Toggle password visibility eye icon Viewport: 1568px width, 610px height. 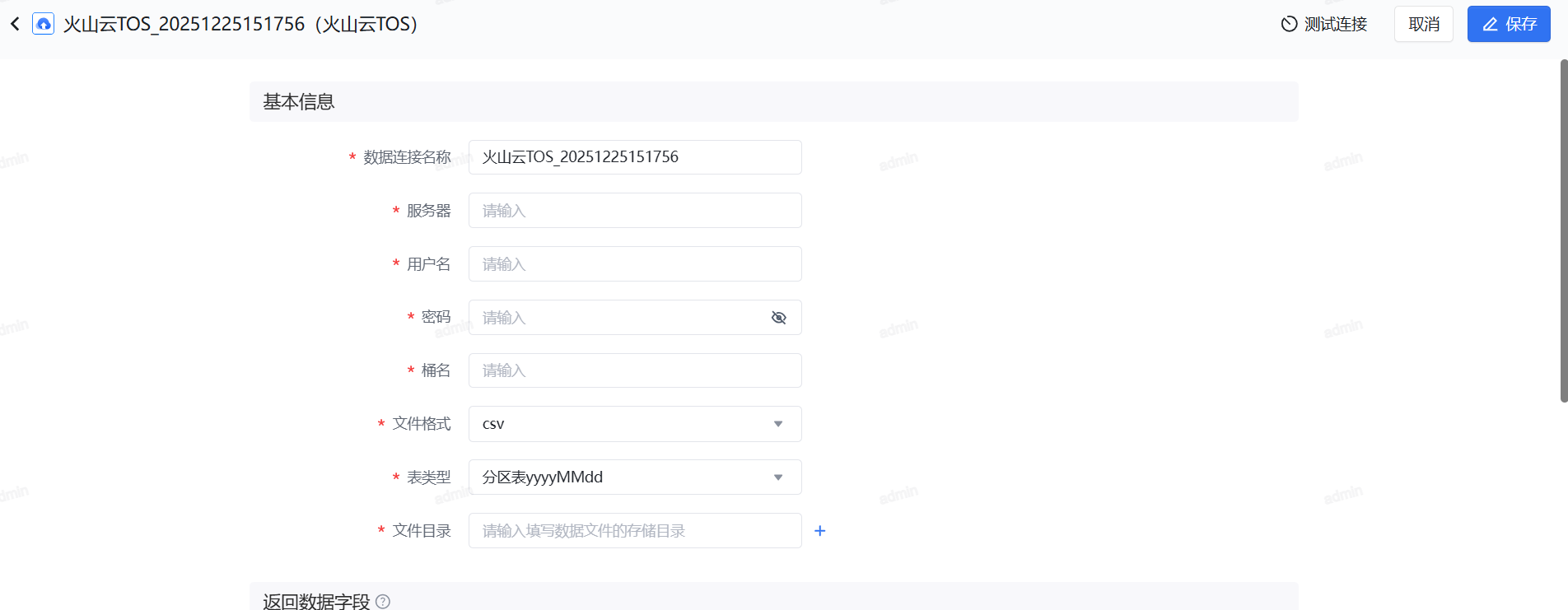tap(778, 318)
